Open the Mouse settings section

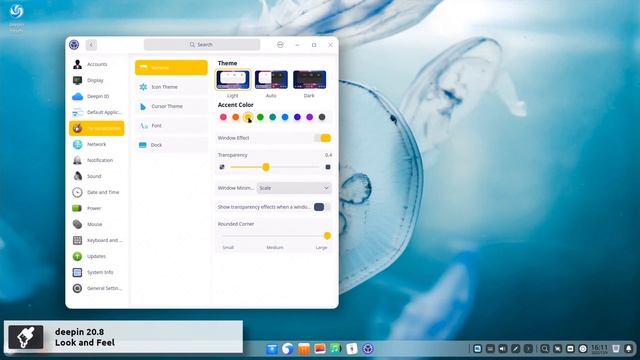tap(97, 224)
